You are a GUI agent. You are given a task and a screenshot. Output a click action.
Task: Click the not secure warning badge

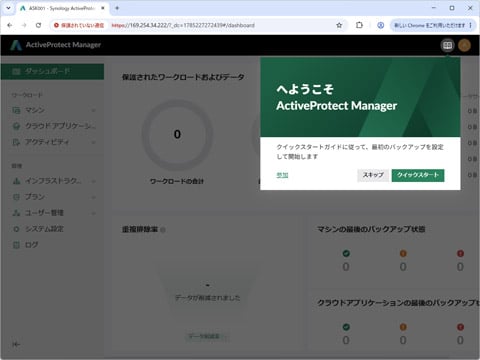(79, 25)
